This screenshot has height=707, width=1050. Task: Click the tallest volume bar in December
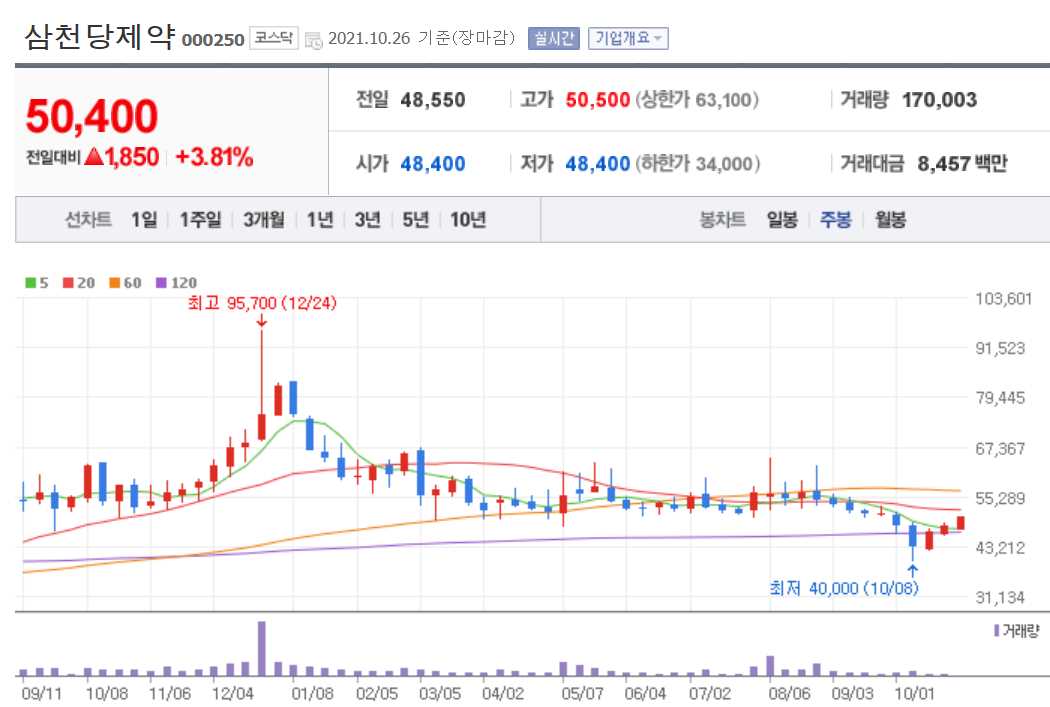(x=262, y=649)
